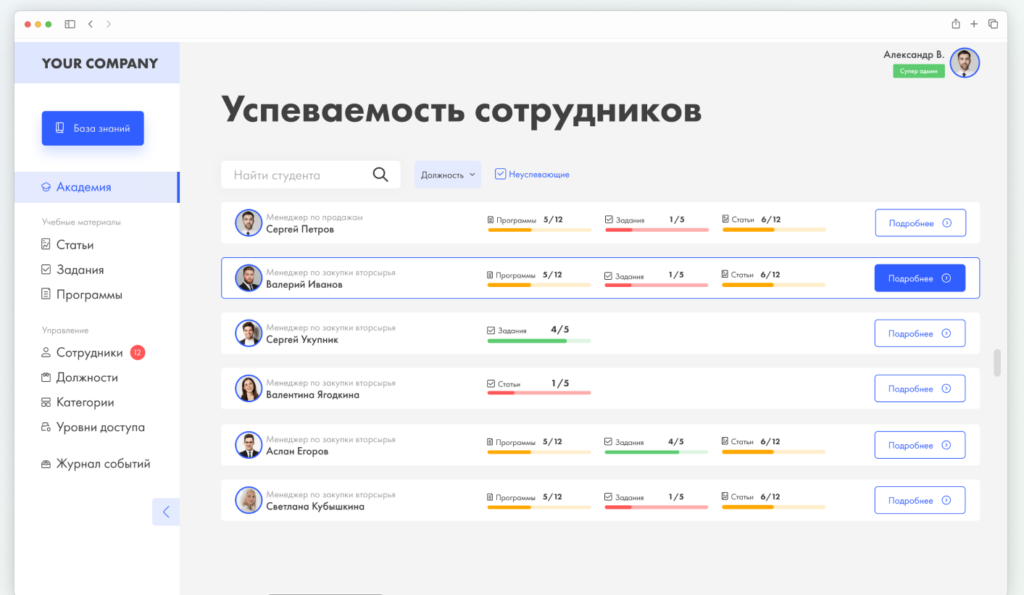This screenshot has height=595, width=1024.
Task: Click the page vertical scrollbar handle
Action: point(997,362)
